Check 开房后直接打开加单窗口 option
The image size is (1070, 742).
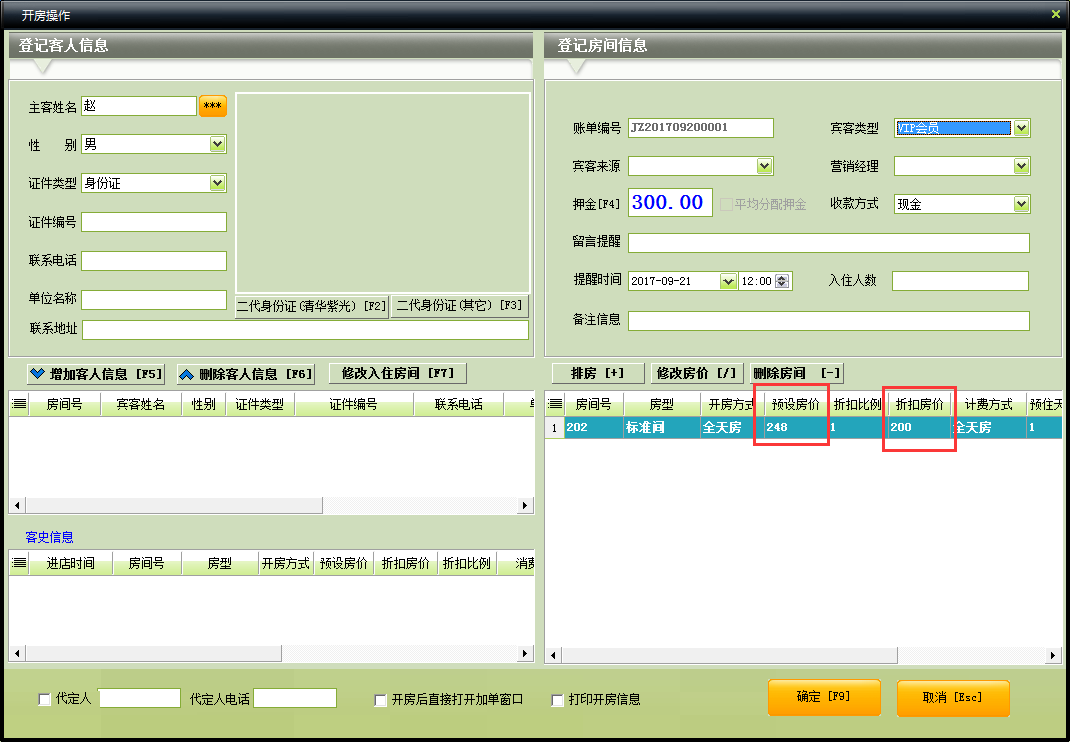click(380, 700)
